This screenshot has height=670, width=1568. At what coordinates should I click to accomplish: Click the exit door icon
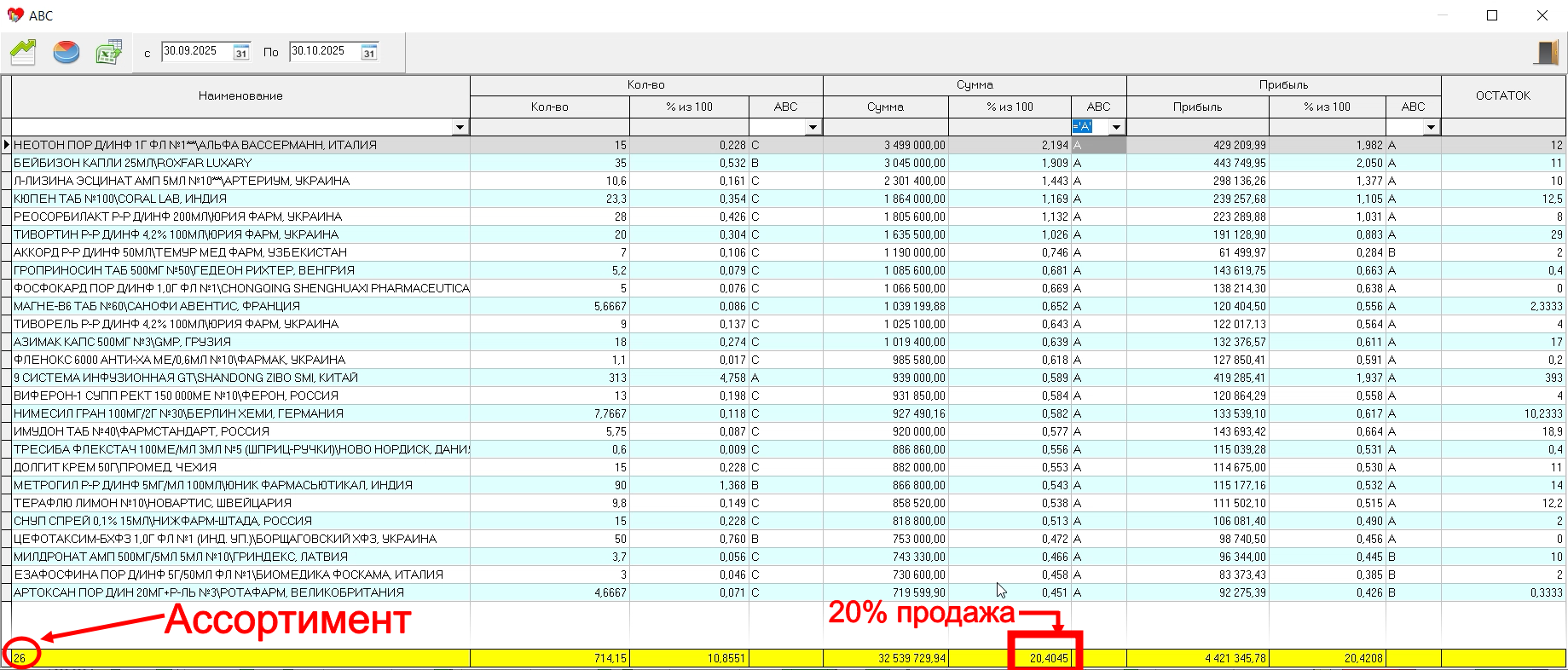(x=1546, y=53)
